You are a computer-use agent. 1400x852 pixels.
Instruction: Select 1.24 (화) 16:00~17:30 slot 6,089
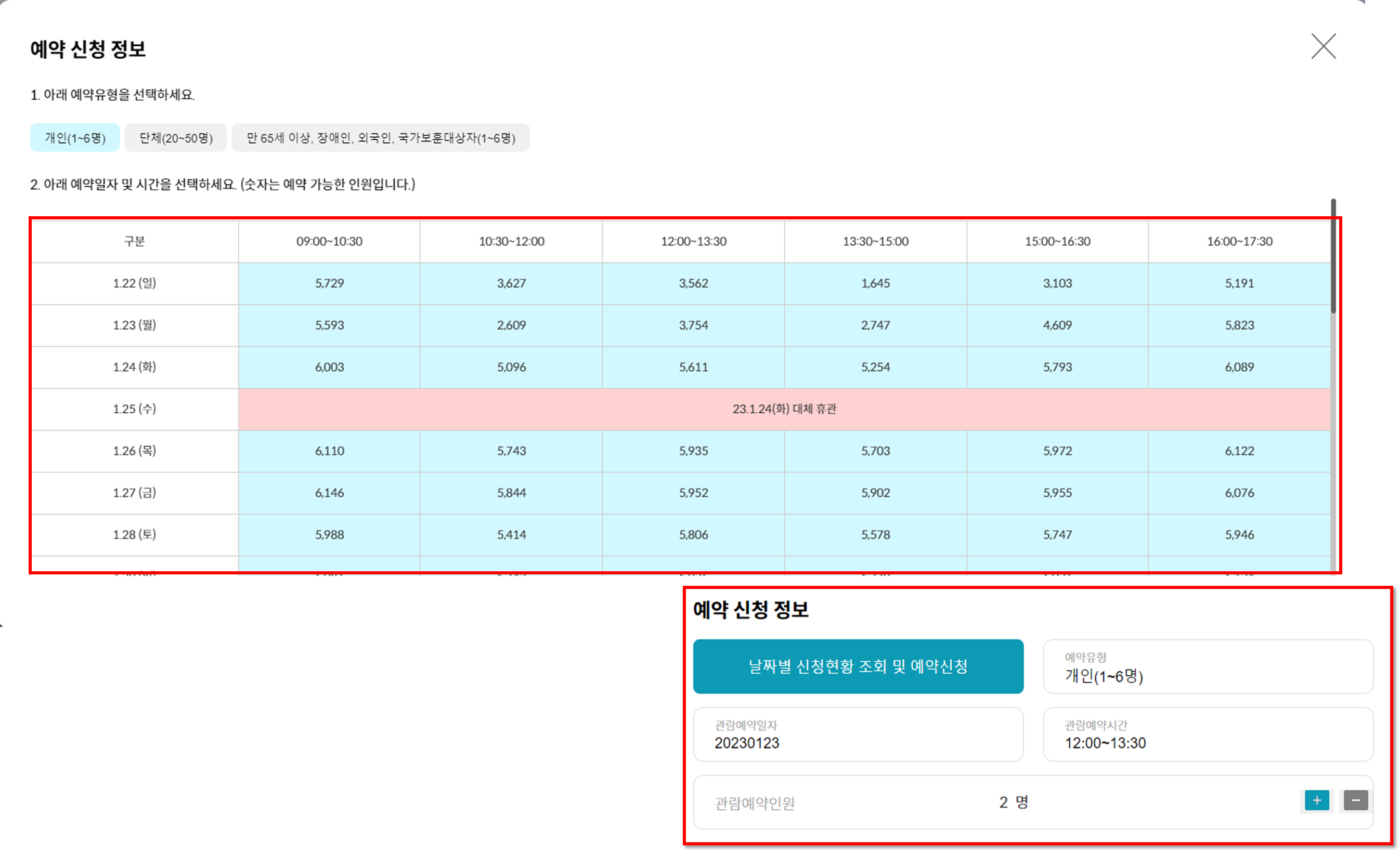tap(1239, 368)
